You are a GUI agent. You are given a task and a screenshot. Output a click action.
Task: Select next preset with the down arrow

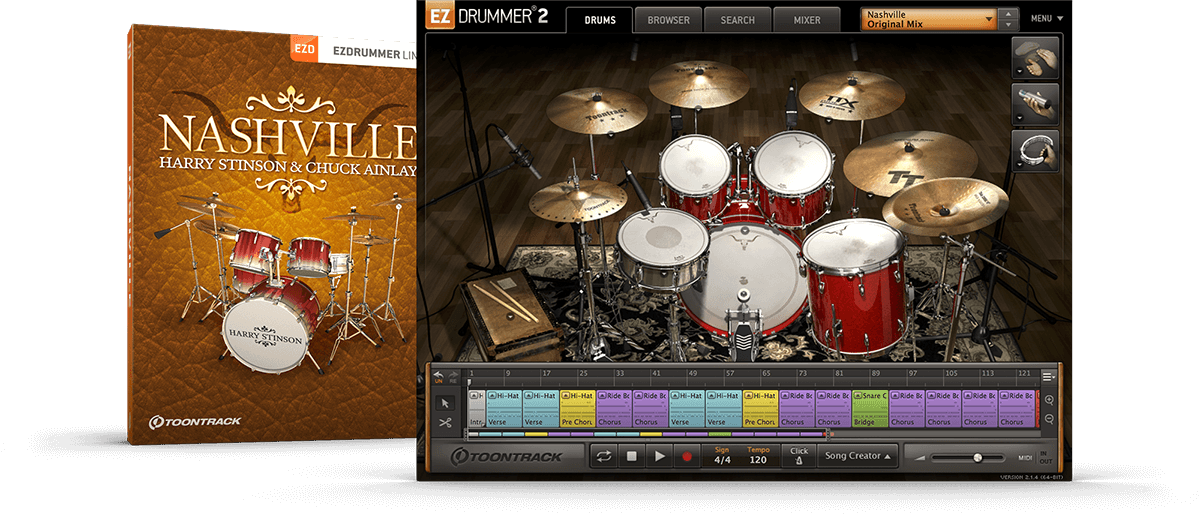click(x=1009, y=25)
